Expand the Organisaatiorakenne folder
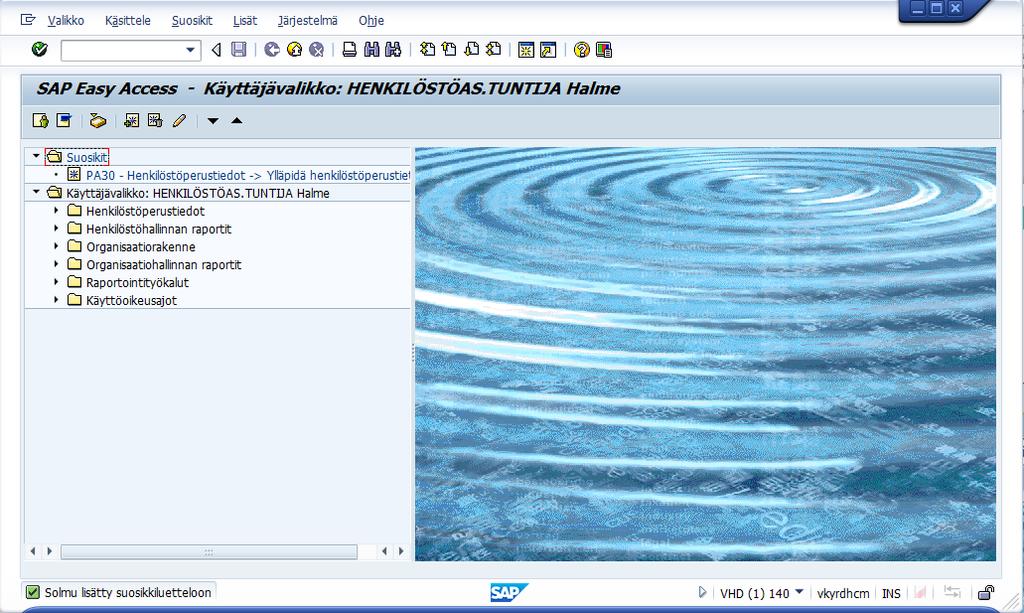Screen dimensions: 1024x613 click(x=56, y=246)
